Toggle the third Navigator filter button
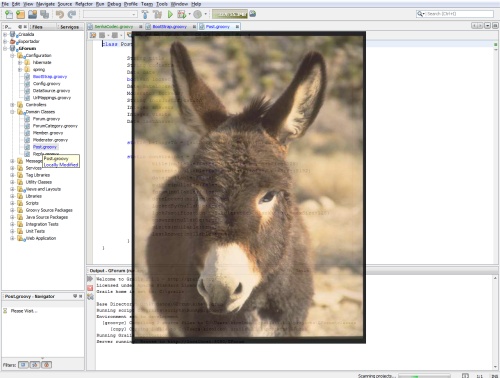The height and width of the screenshot is (378, 500). [47, 365]
